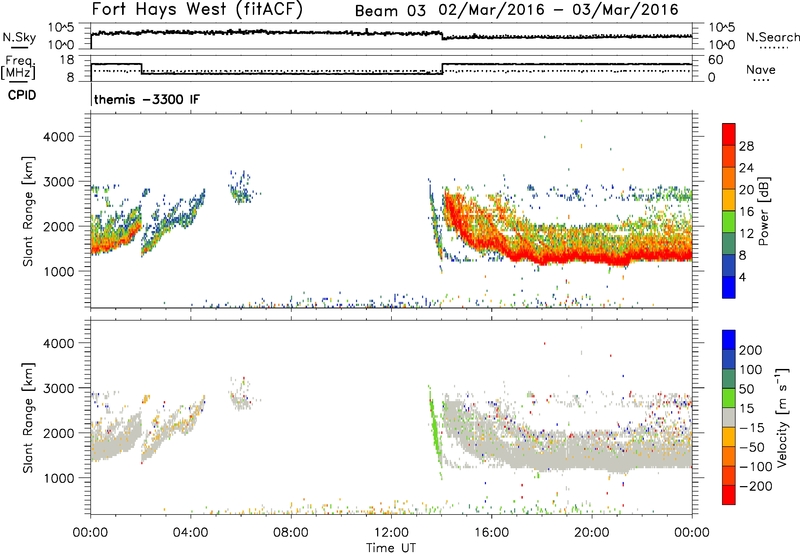Select the "24" tick on the Power color bar

pos(746,168)
